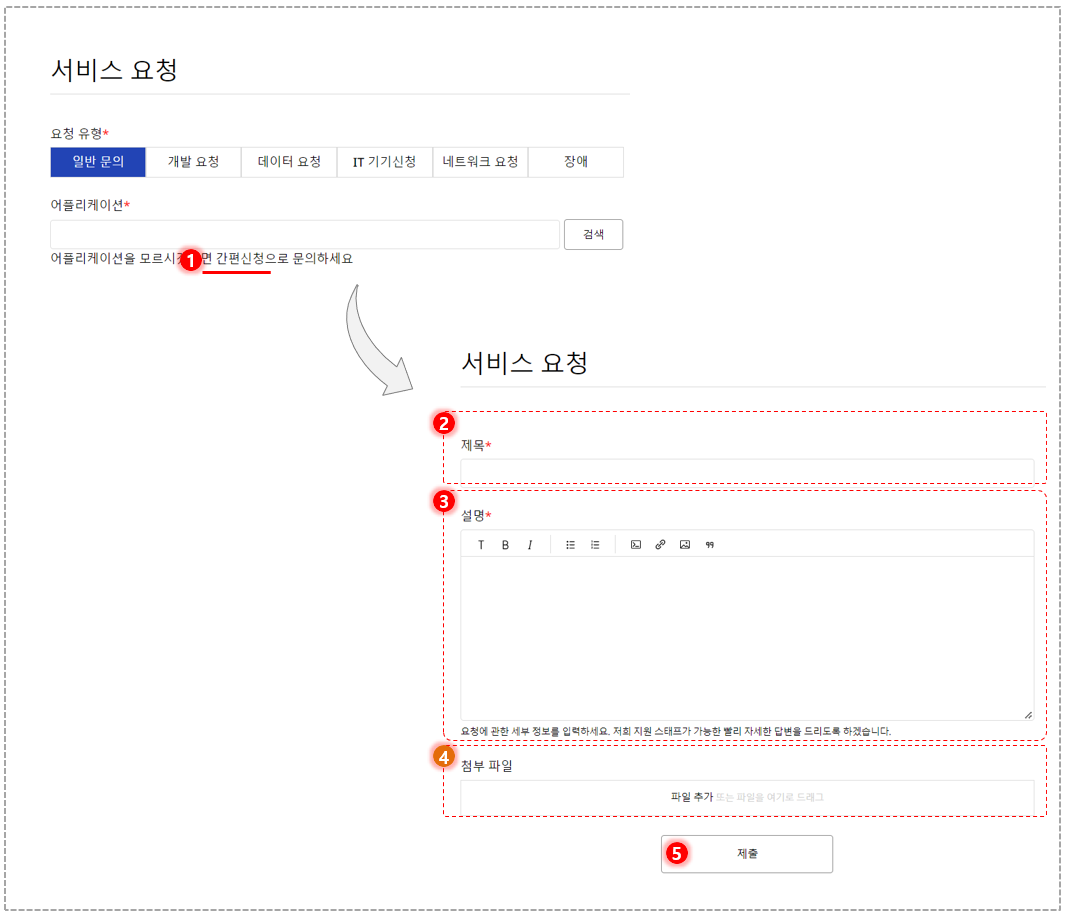Submit the form with the 제출 button
The height and width of the screenshot is (918, 1068).
pos(747,854)
